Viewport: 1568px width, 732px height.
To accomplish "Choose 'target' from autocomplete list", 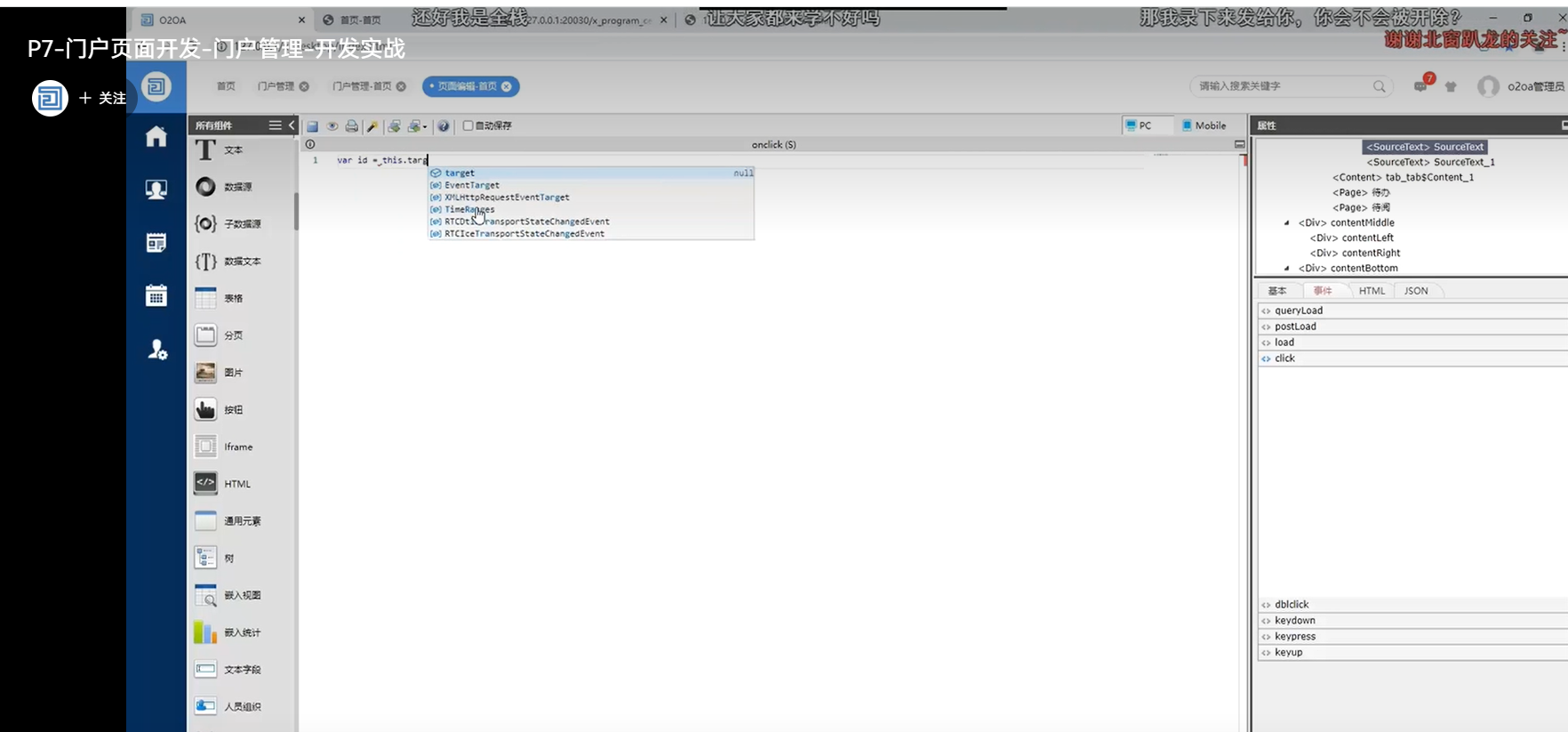I will click(591, 173).
